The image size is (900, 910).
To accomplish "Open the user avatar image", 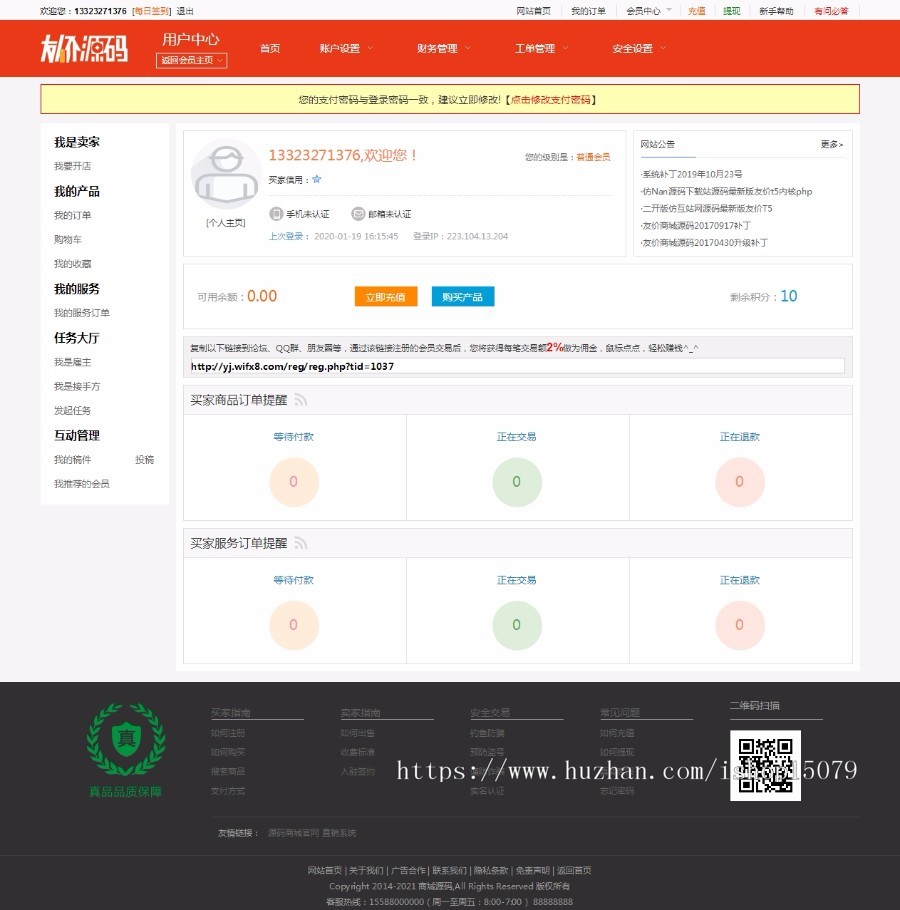I will (226, 175).
